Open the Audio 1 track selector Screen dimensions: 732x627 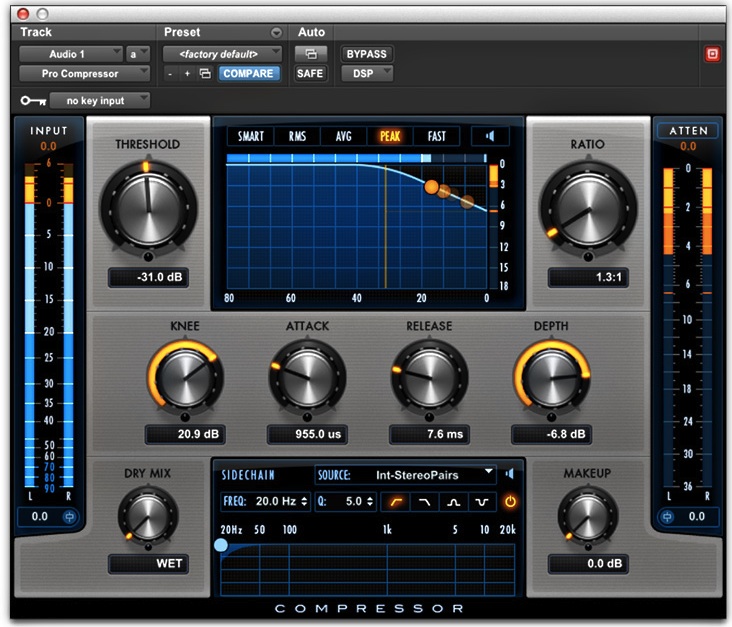(x=71, y=54)
